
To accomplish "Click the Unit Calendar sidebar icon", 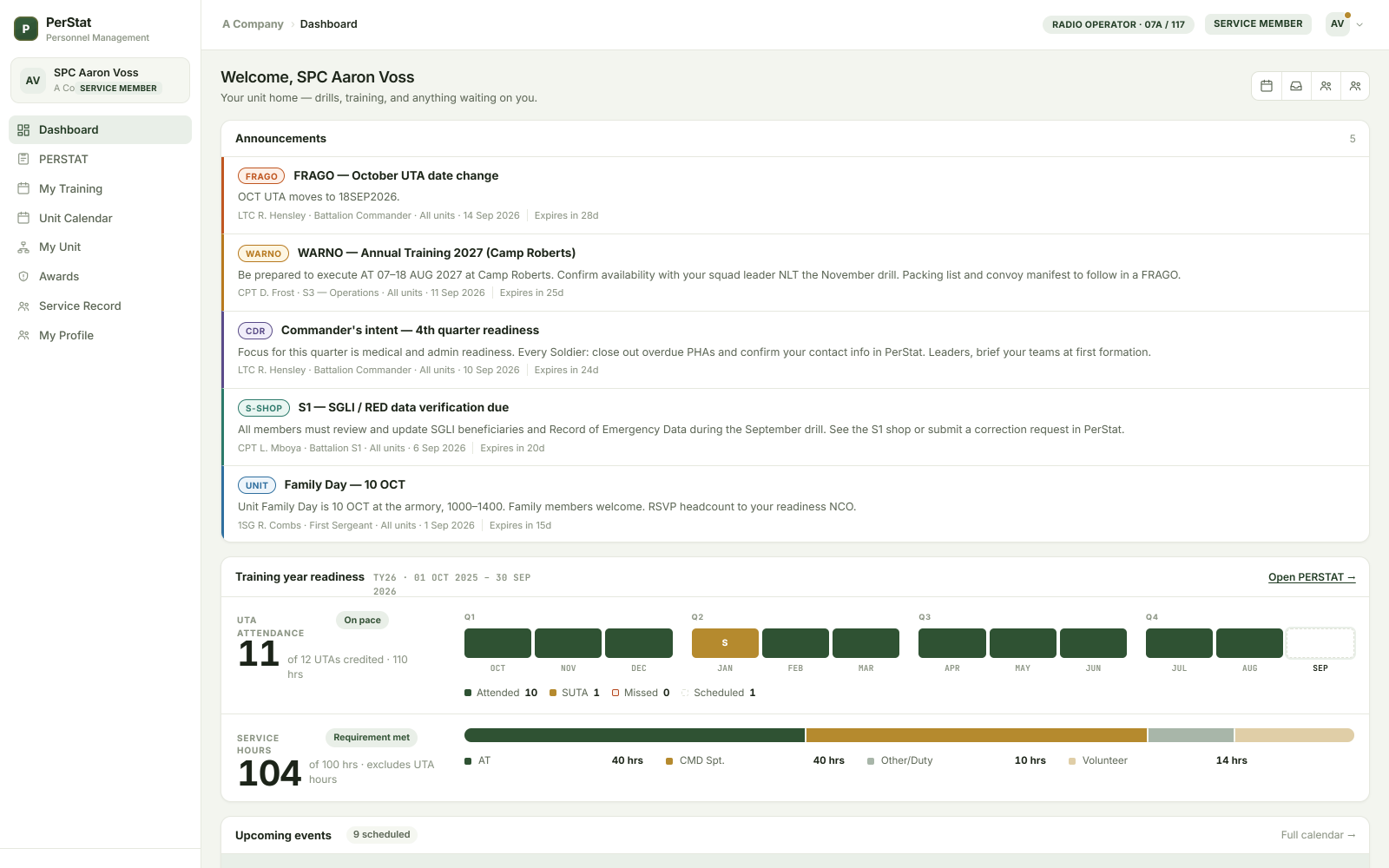I will pyautogui.click(x=23, y=218).
